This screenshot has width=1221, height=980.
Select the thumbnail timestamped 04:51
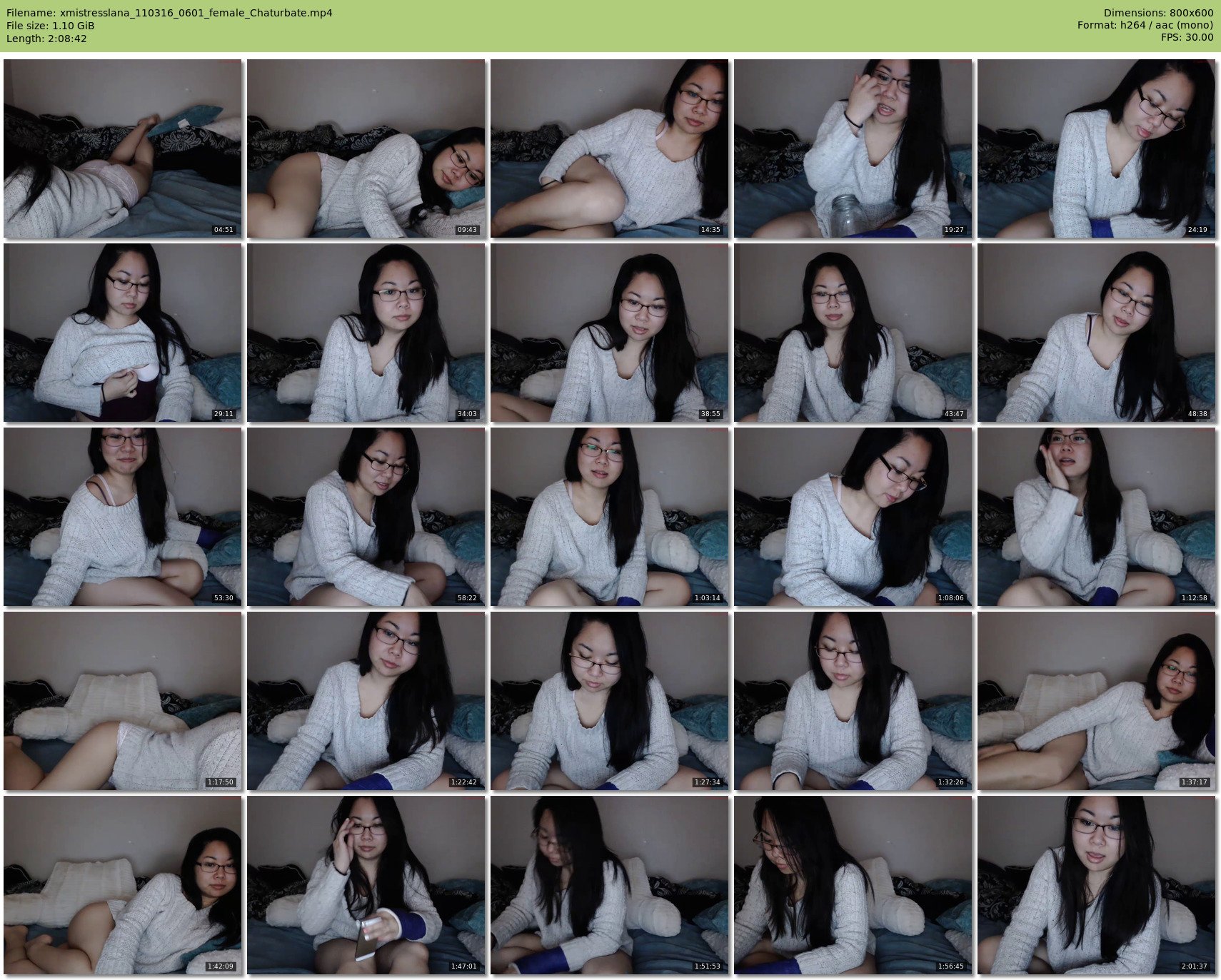[x=123, y=148]
